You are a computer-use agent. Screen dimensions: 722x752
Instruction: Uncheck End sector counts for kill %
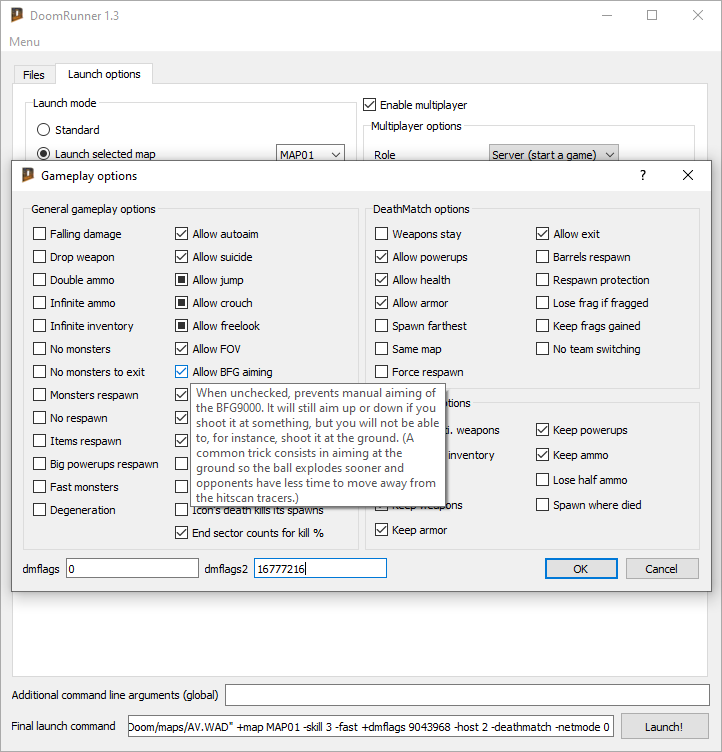click(181, 533)
